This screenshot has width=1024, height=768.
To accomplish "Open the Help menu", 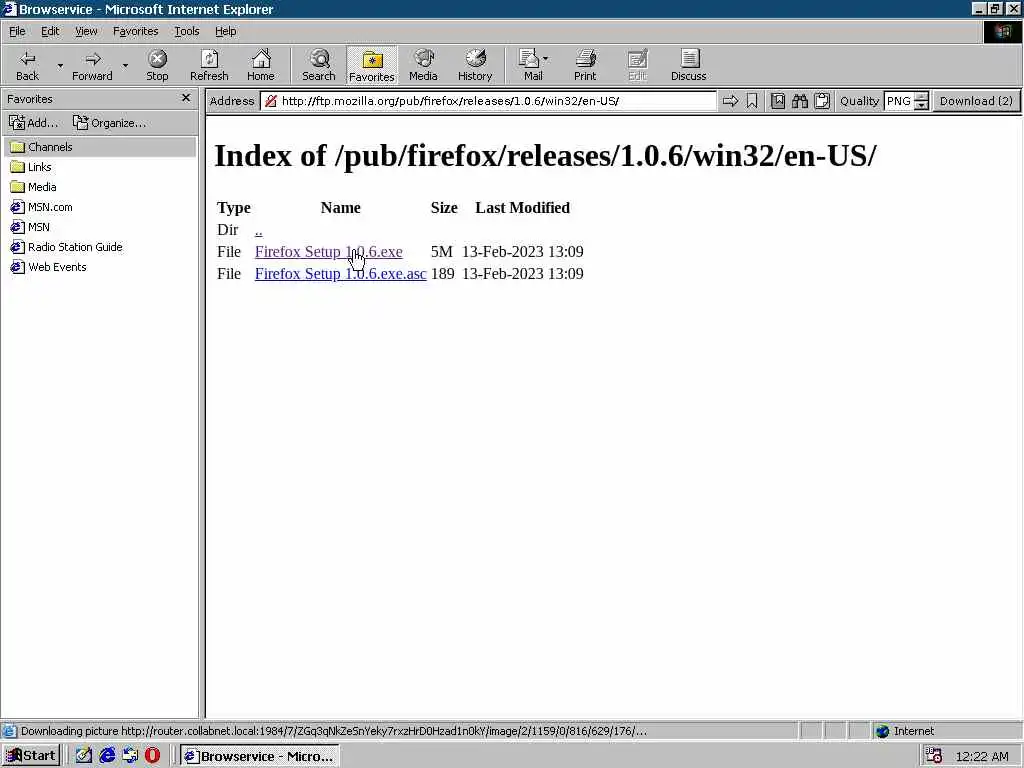I will pos(225,31).
